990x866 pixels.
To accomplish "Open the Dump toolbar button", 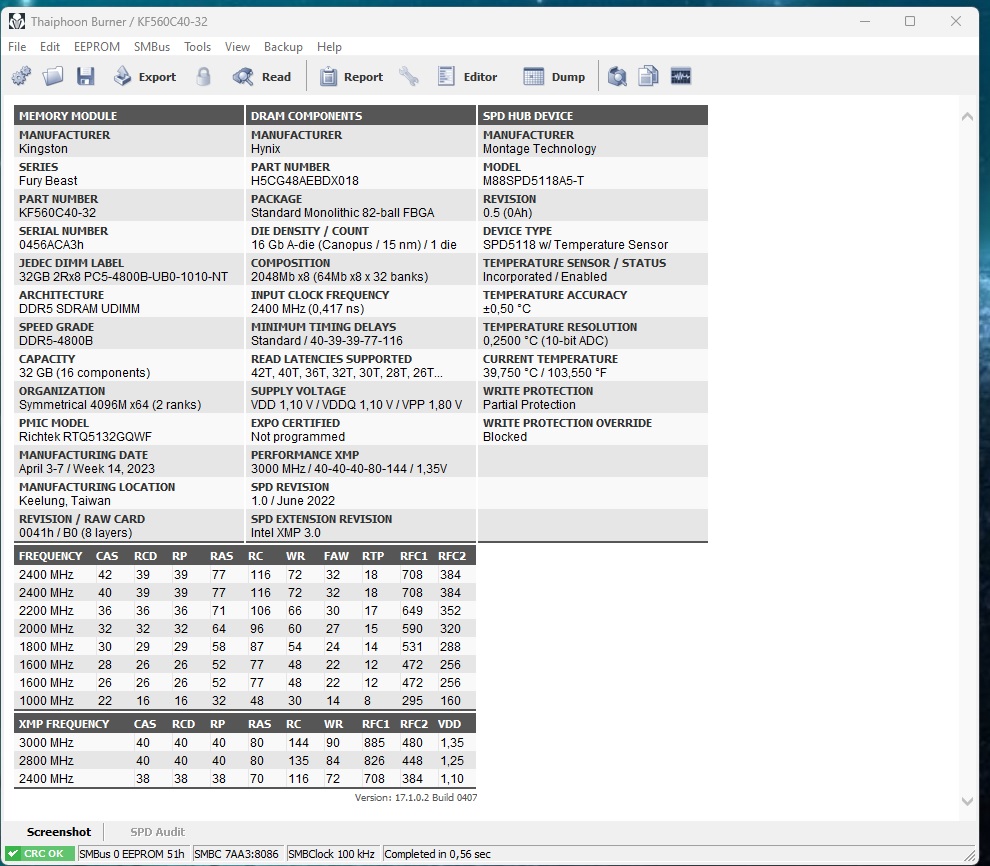I will (554, 76).
